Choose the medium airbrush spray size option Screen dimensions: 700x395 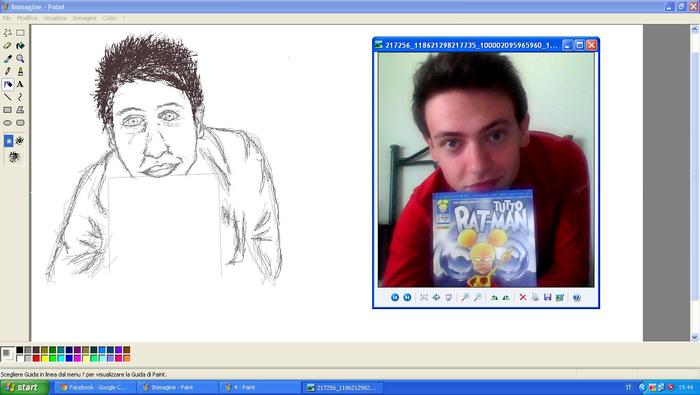pos(20,141)
